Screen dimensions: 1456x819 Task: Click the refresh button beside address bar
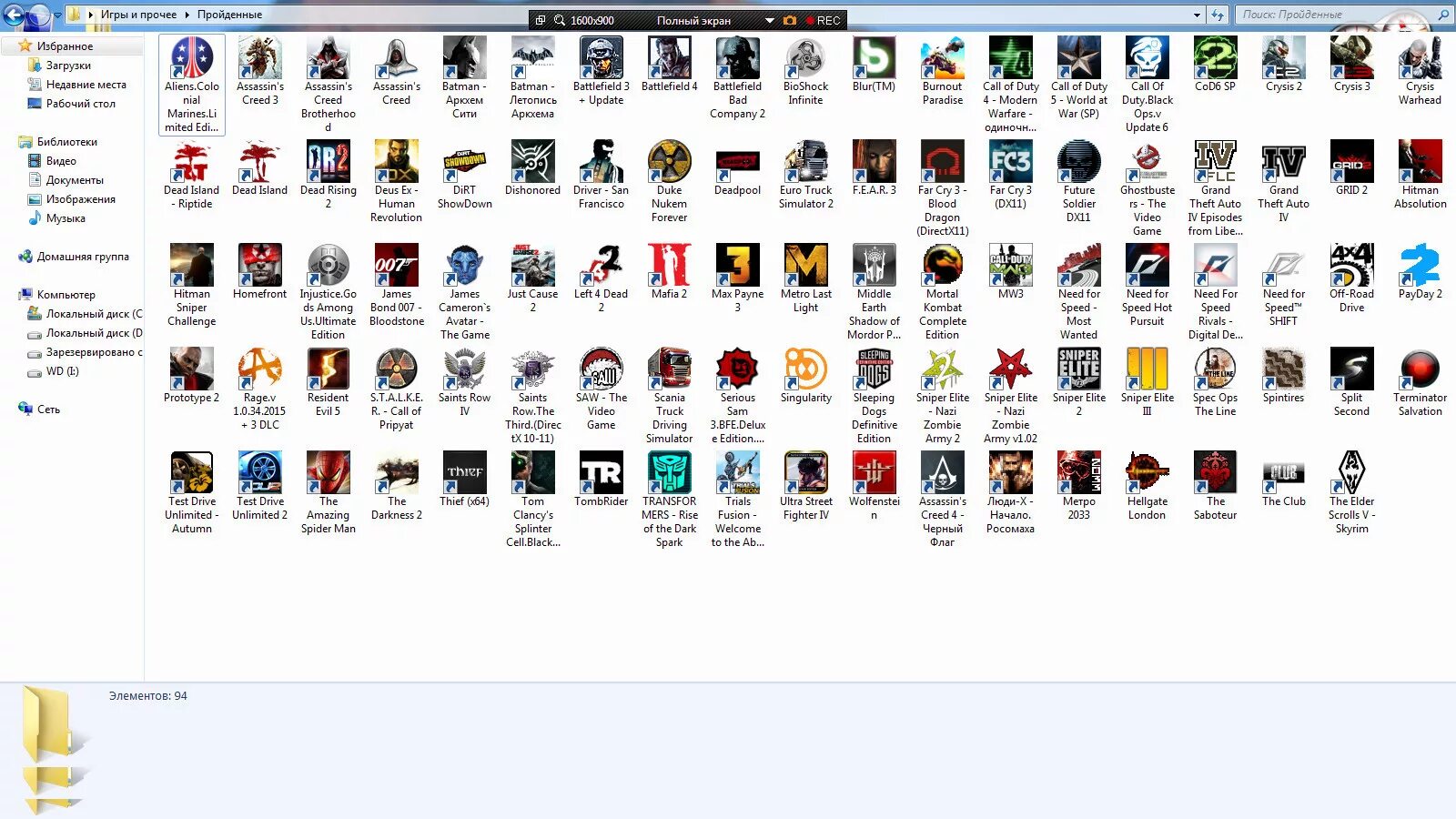click(x=1218, y=15)
